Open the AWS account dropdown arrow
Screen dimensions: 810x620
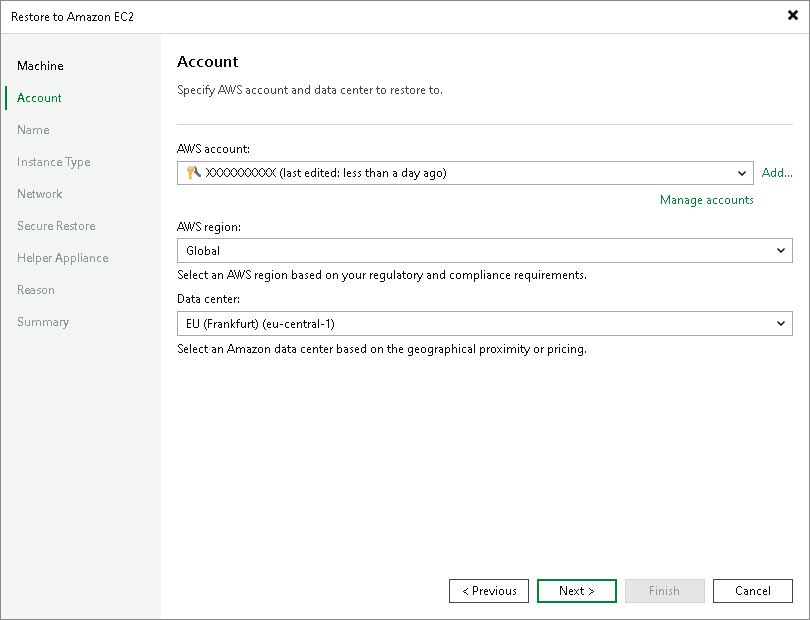741,173
